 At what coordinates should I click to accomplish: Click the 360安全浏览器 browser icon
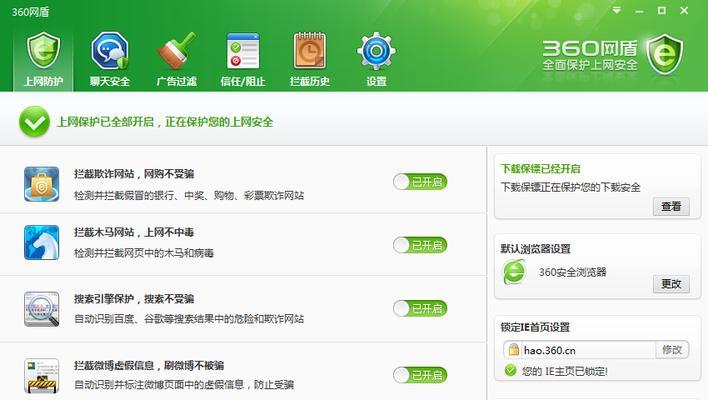(514, 272)
